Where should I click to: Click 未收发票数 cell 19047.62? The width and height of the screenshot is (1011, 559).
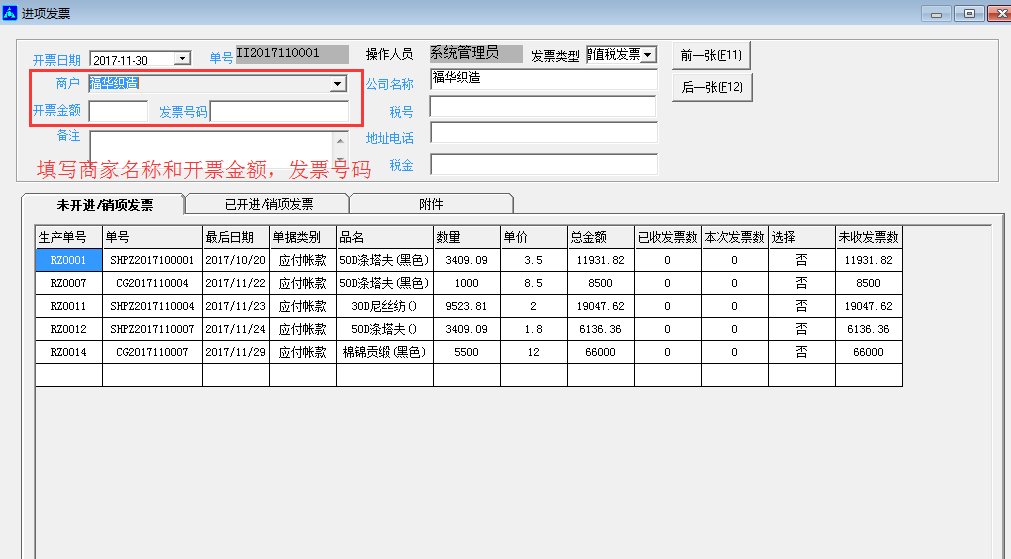(x=869, y=306)
